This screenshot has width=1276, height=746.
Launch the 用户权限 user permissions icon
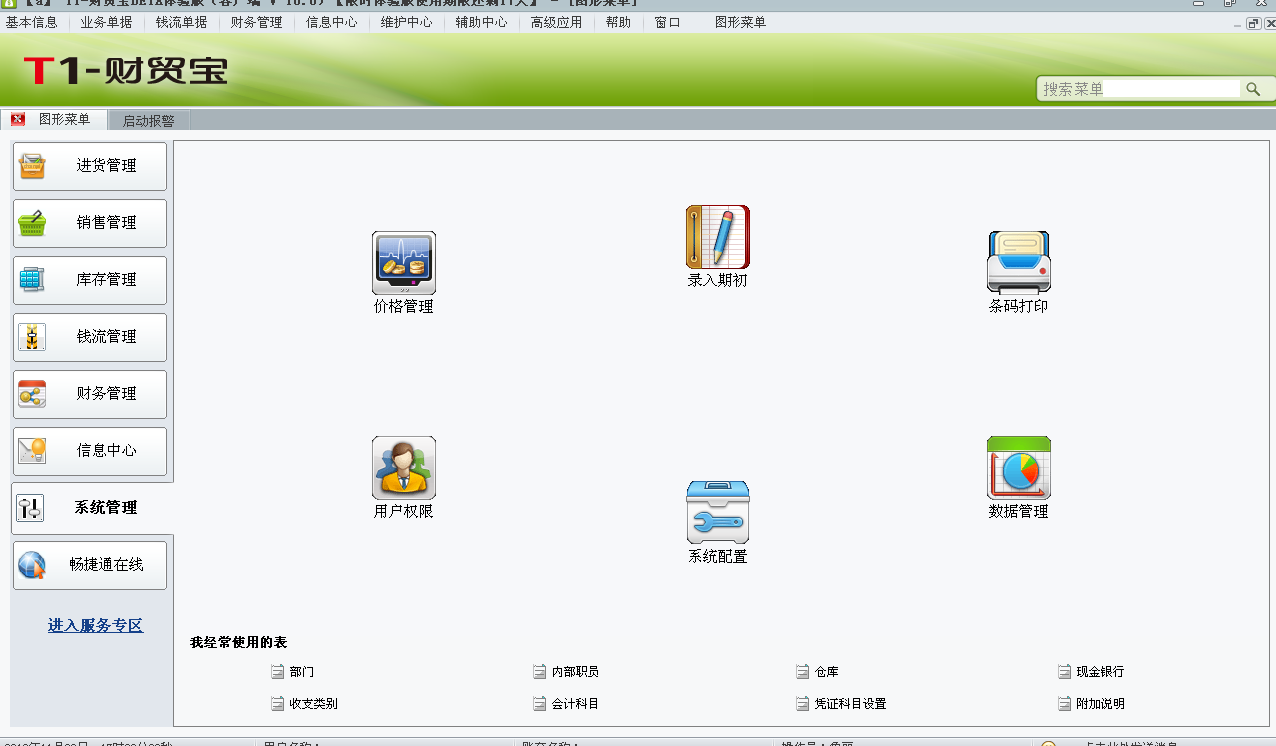click(x=403, y=468)
